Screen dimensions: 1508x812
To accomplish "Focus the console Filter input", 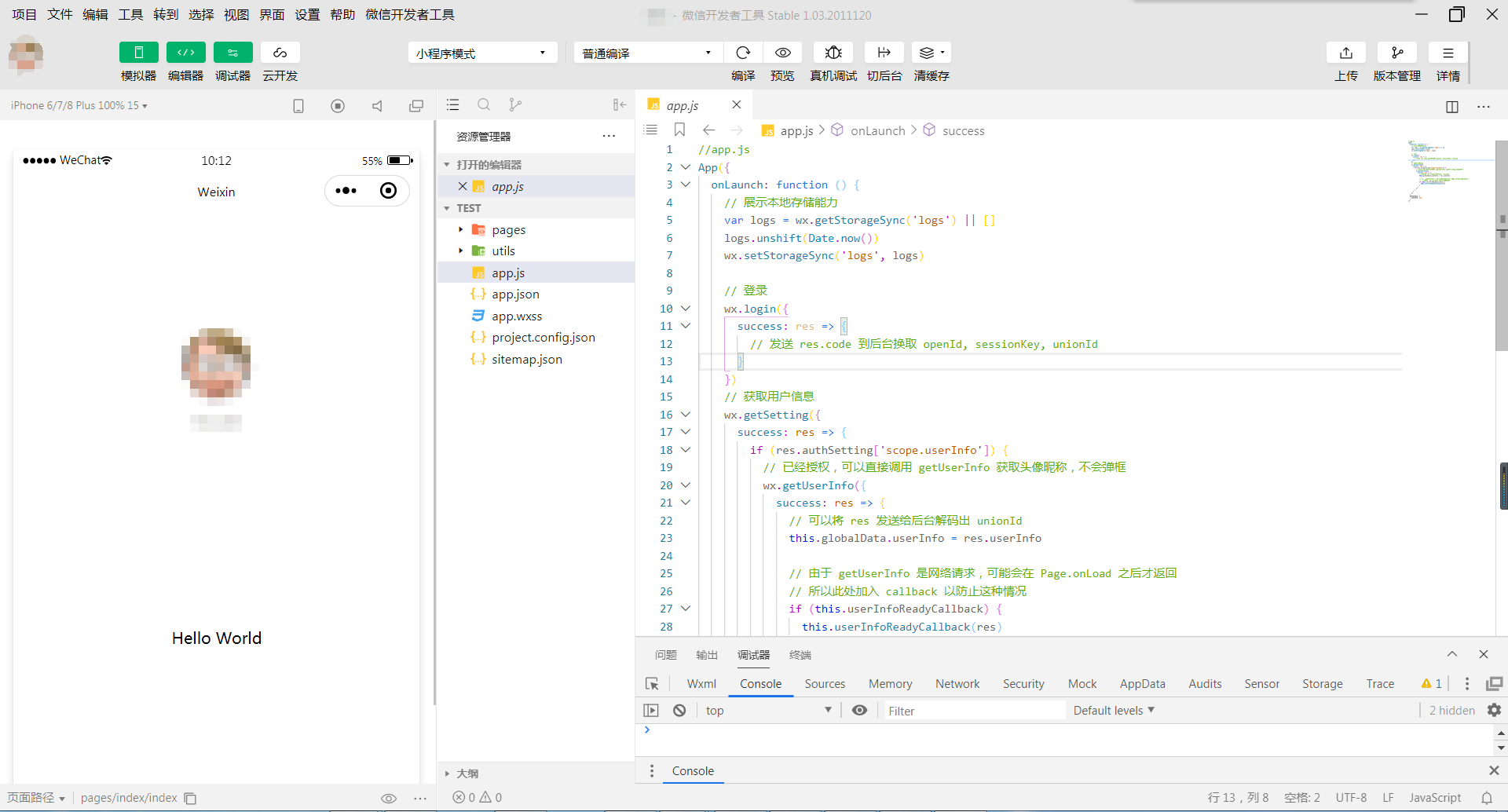I will (x=974, y=711).
